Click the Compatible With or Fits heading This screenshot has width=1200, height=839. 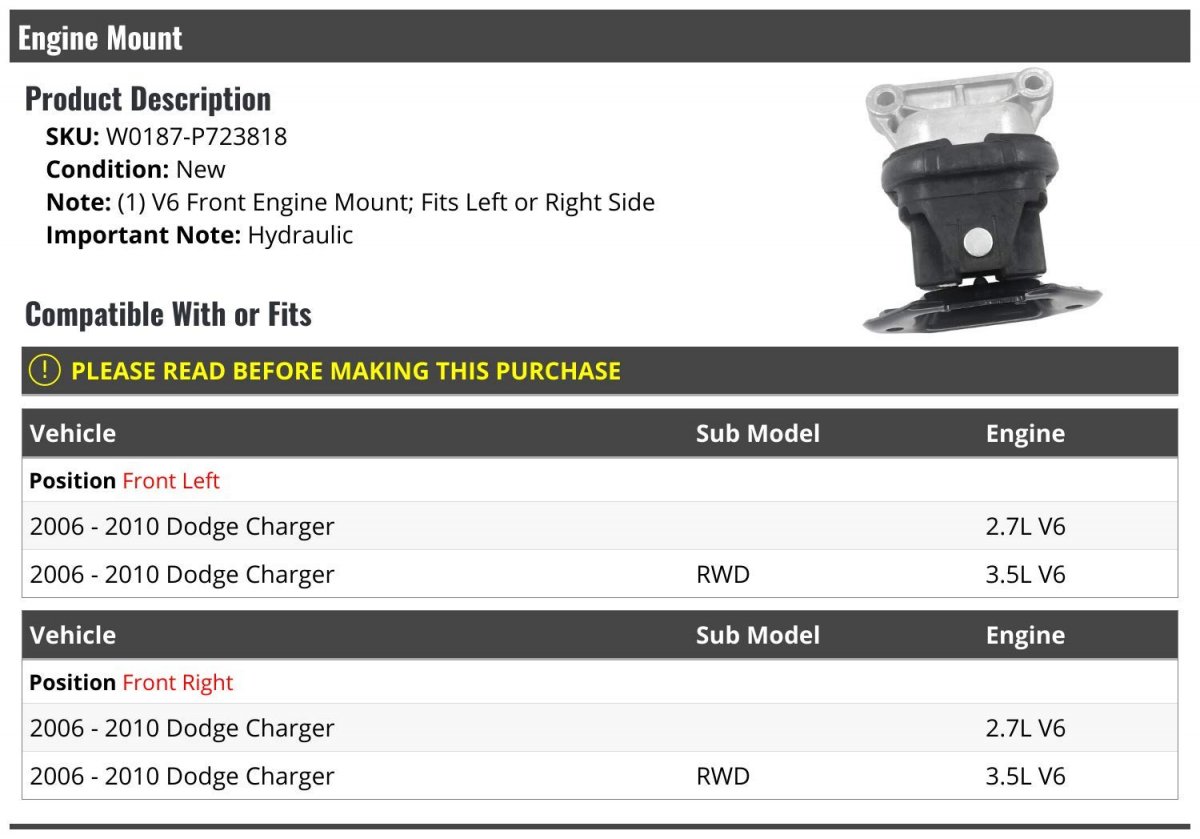pyautogui.click(x=168, y=314)
